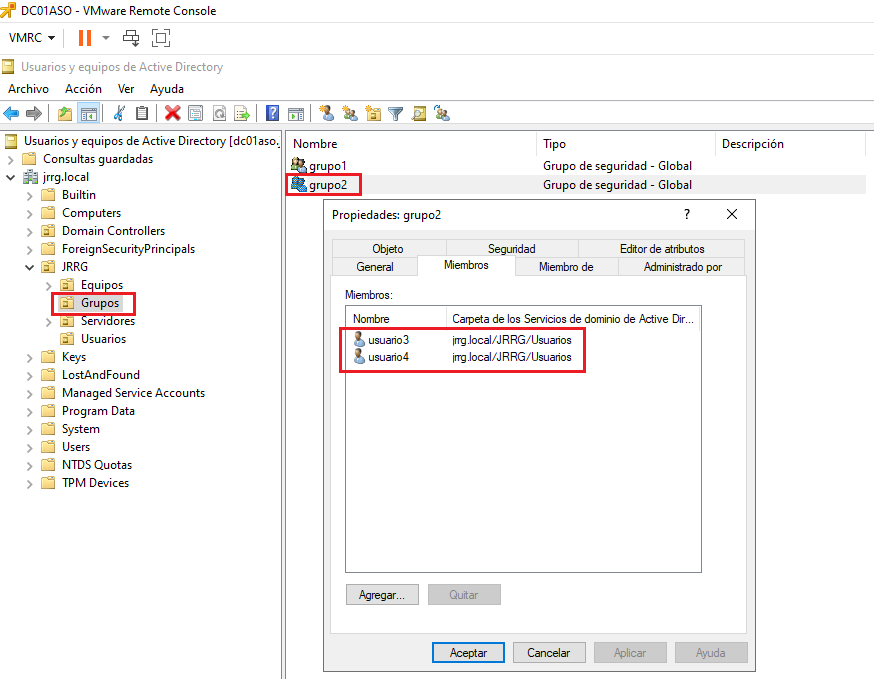Viewport: 874px width, 679px height.
Task: Expand the Equipos organizational unit
Action: 48,285
